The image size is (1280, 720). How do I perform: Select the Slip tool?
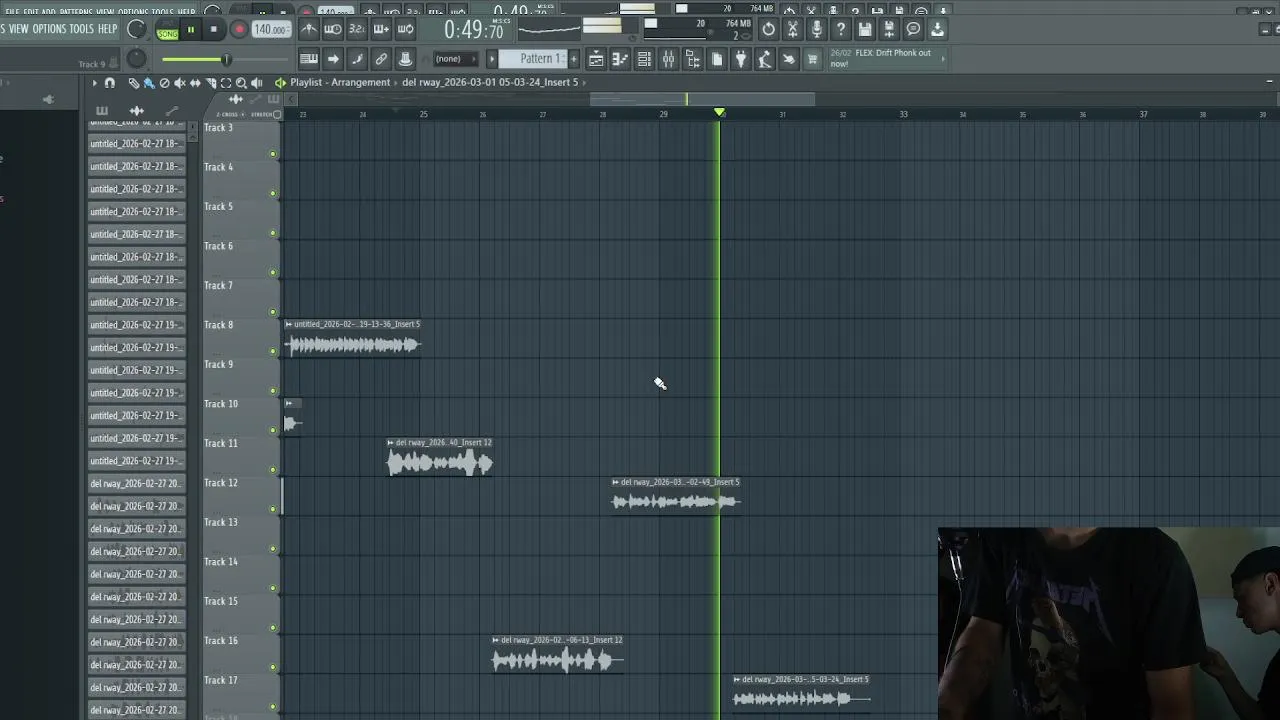point(195,83)
